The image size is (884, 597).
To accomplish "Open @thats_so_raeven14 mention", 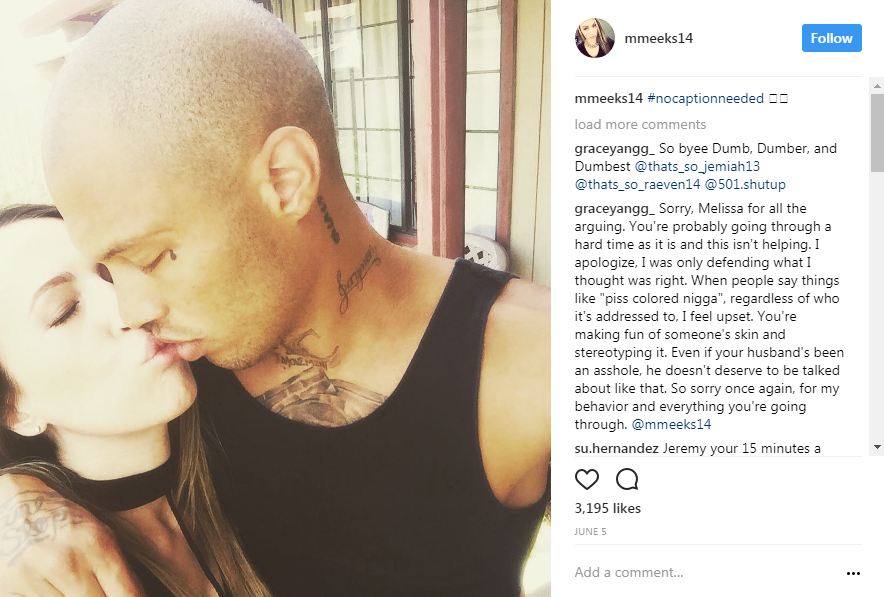I will point(637,184).
